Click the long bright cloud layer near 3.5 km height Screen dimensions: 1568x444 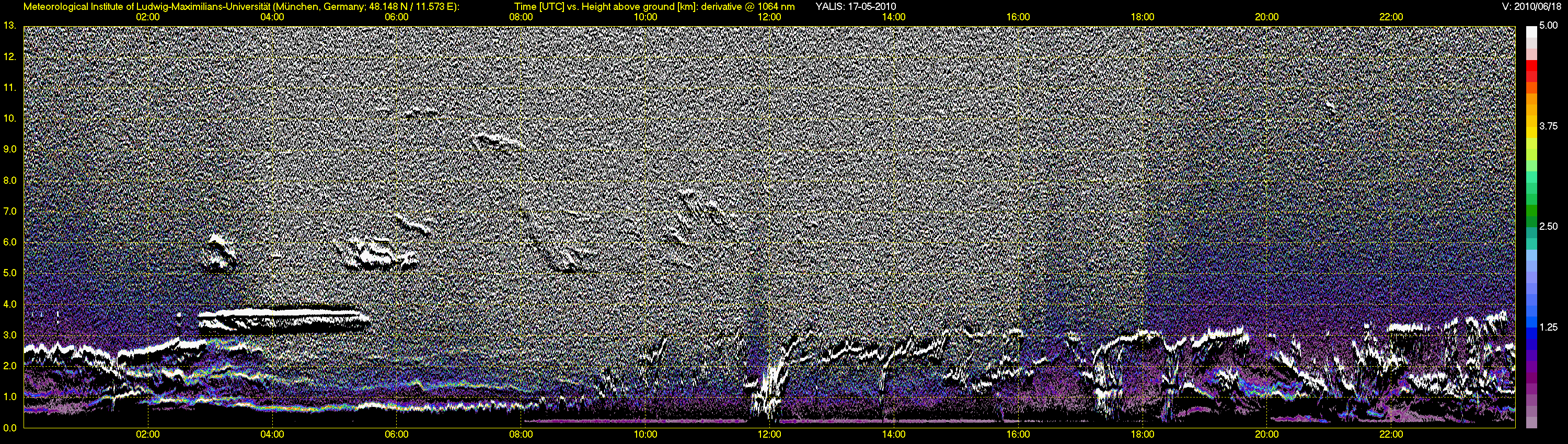tap(284, 320)
